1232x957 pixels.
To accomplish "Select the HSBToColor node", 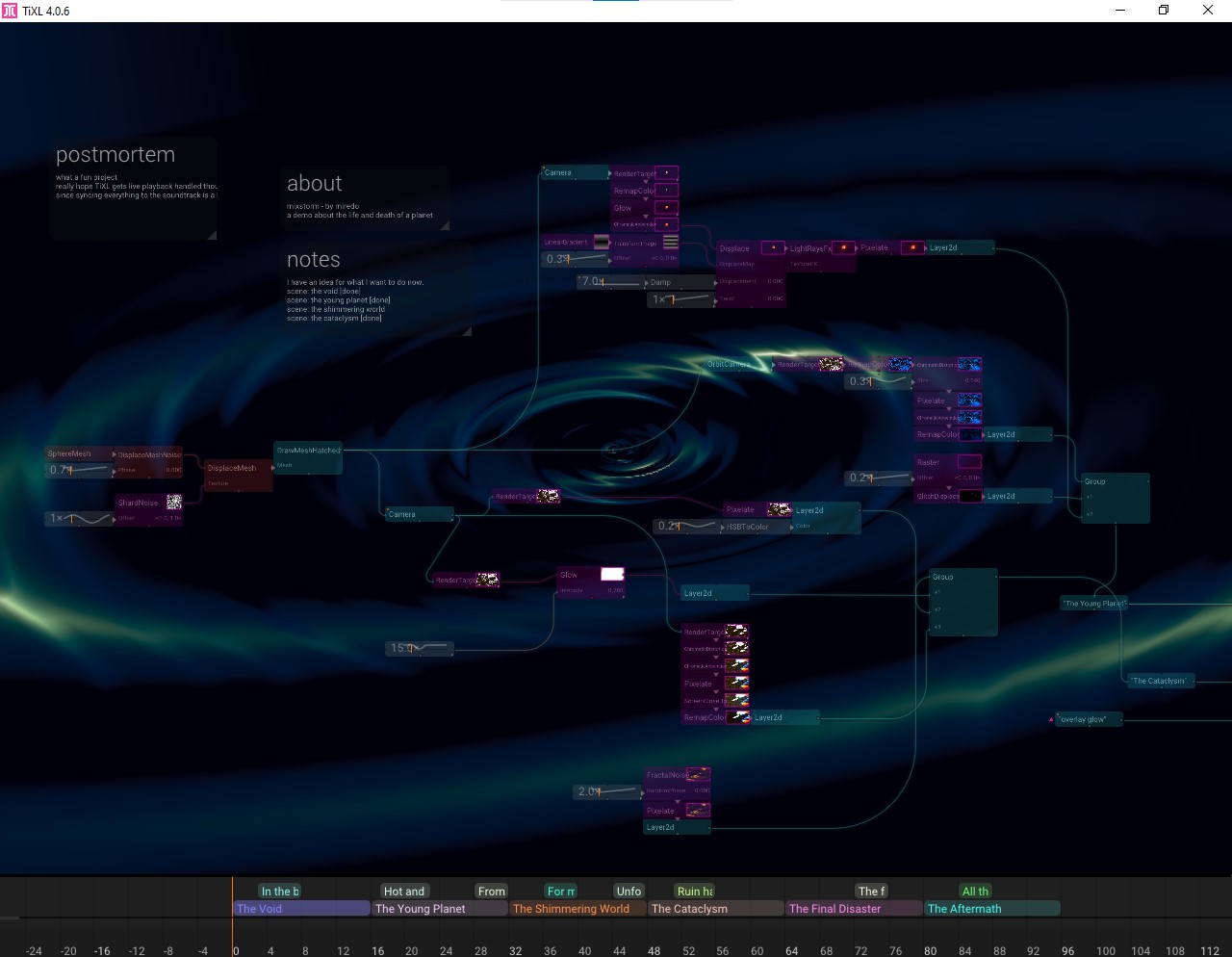I will tap(747, 527).
